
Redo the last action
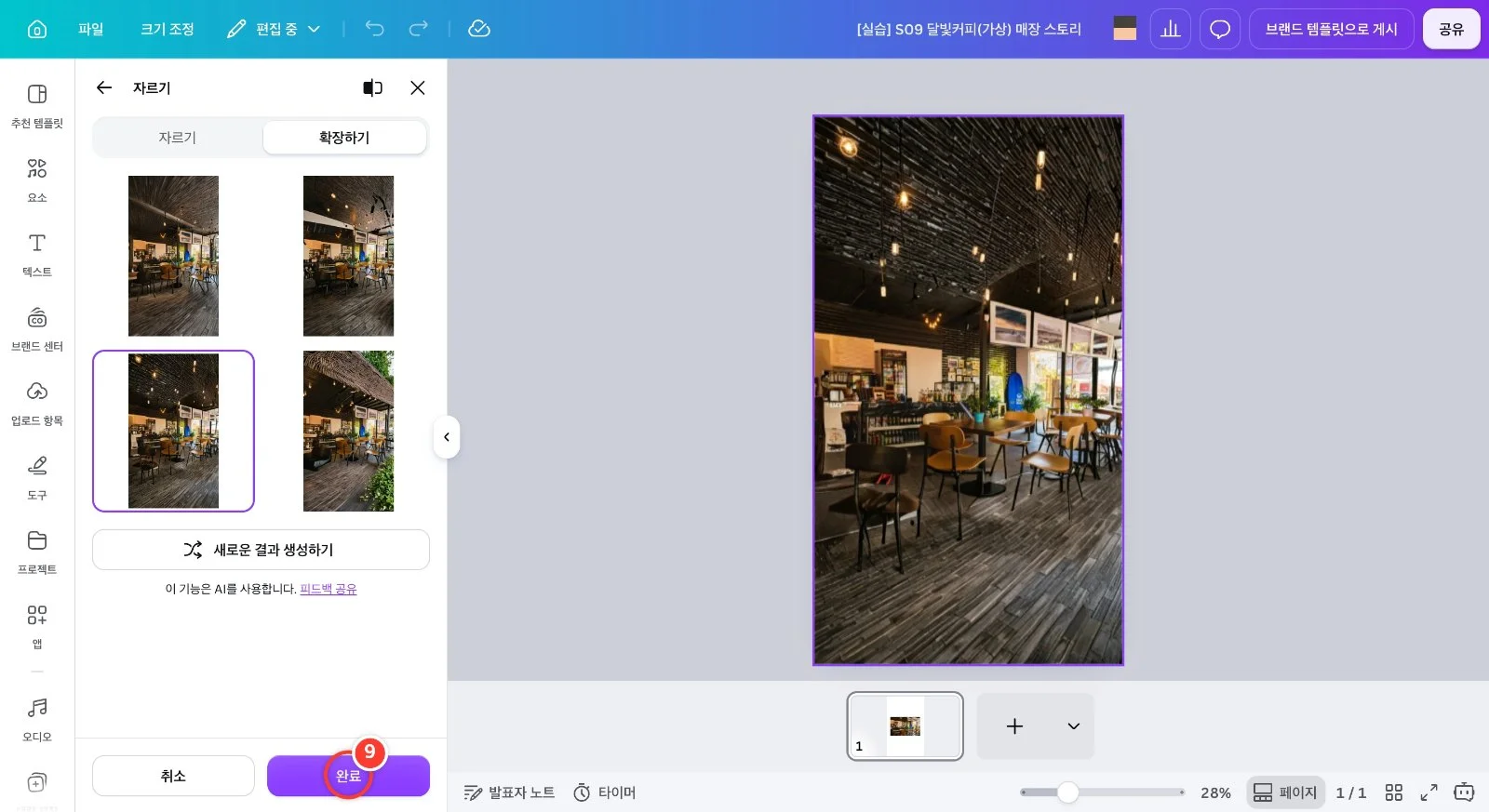click(419, 29)
